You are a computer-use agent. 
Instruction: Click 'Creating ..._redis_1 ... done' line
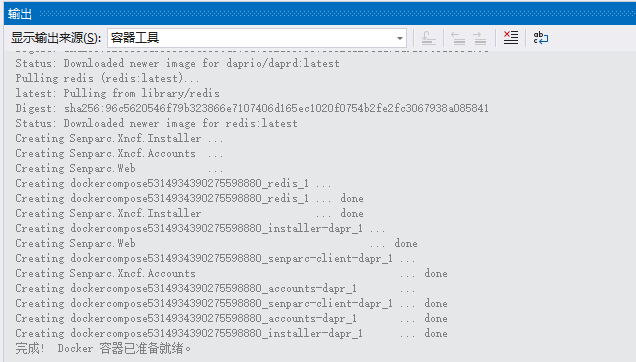click(x=189, y=198)
